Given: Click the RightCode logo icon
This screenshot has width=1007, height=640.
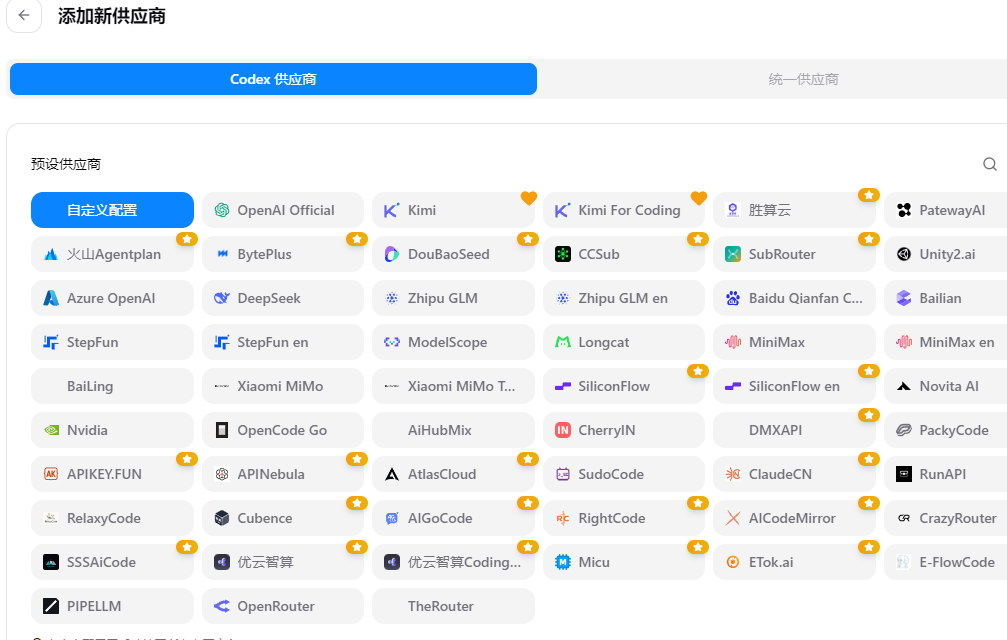Looking at the screenshot, I should click(563, 518).
